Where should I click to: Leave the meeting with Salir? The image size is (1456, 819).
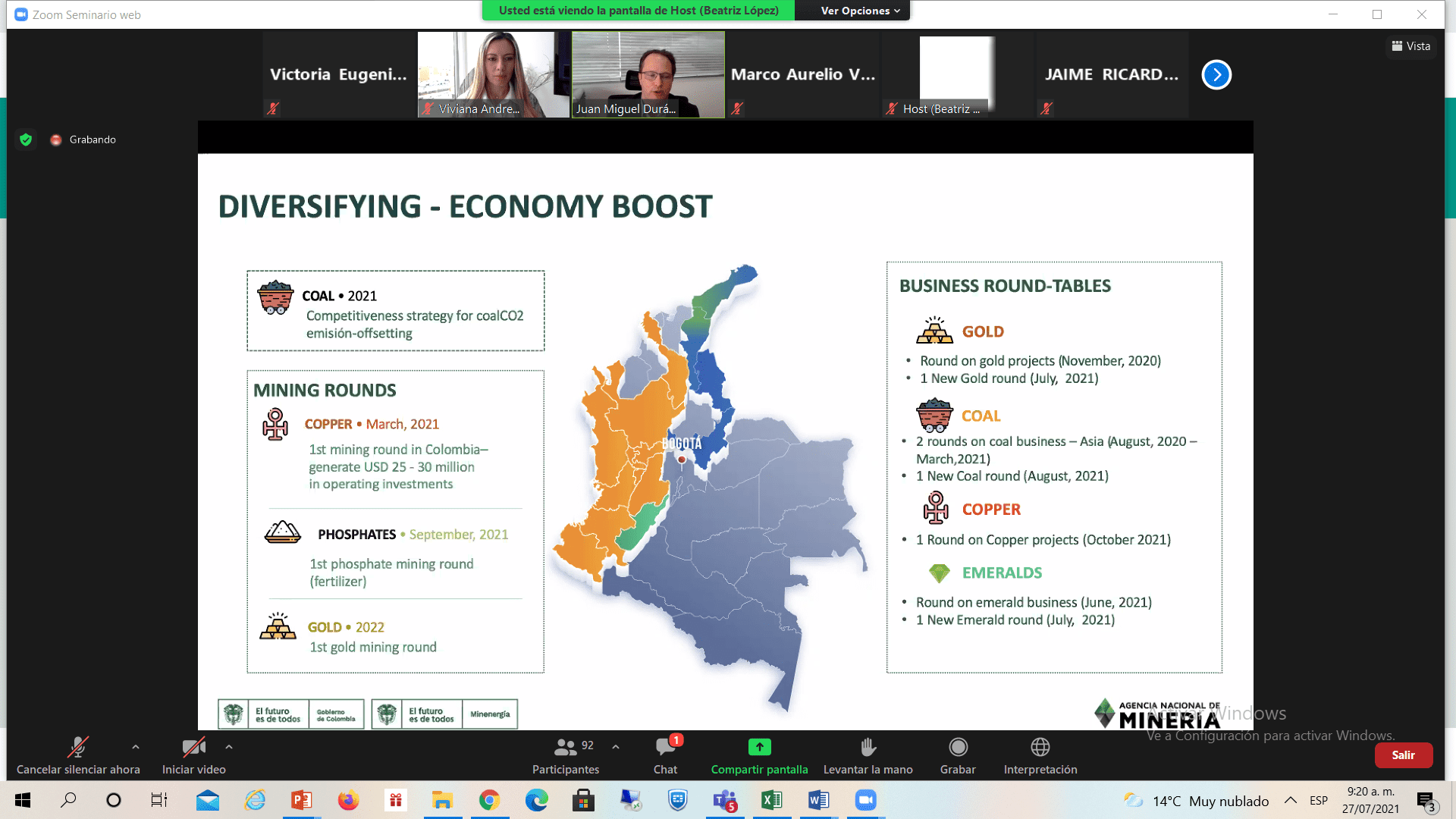pos(1404,755)
